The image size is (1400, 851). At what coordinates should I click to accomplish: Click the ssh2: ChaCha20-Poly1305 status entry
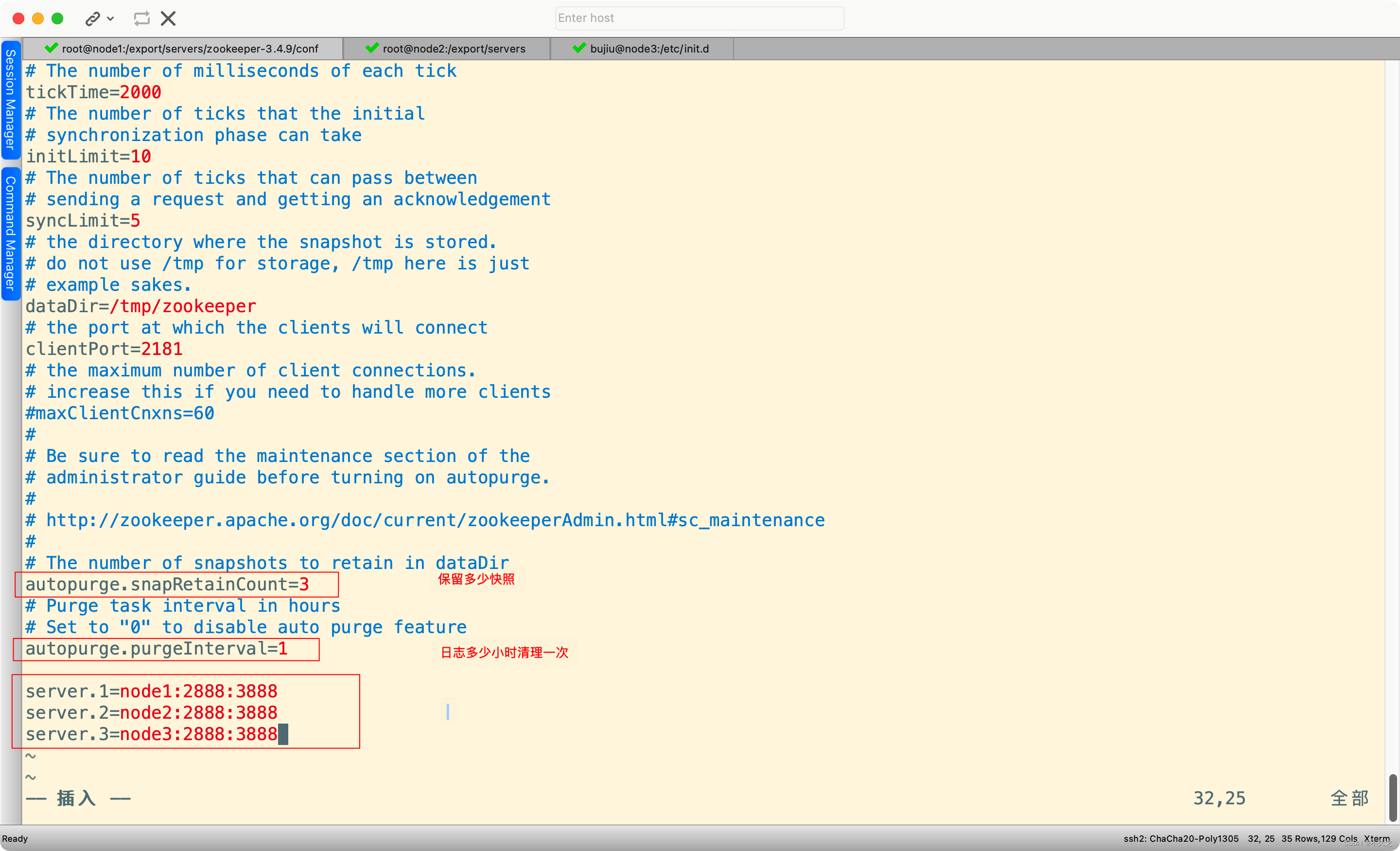(1181, 838)
